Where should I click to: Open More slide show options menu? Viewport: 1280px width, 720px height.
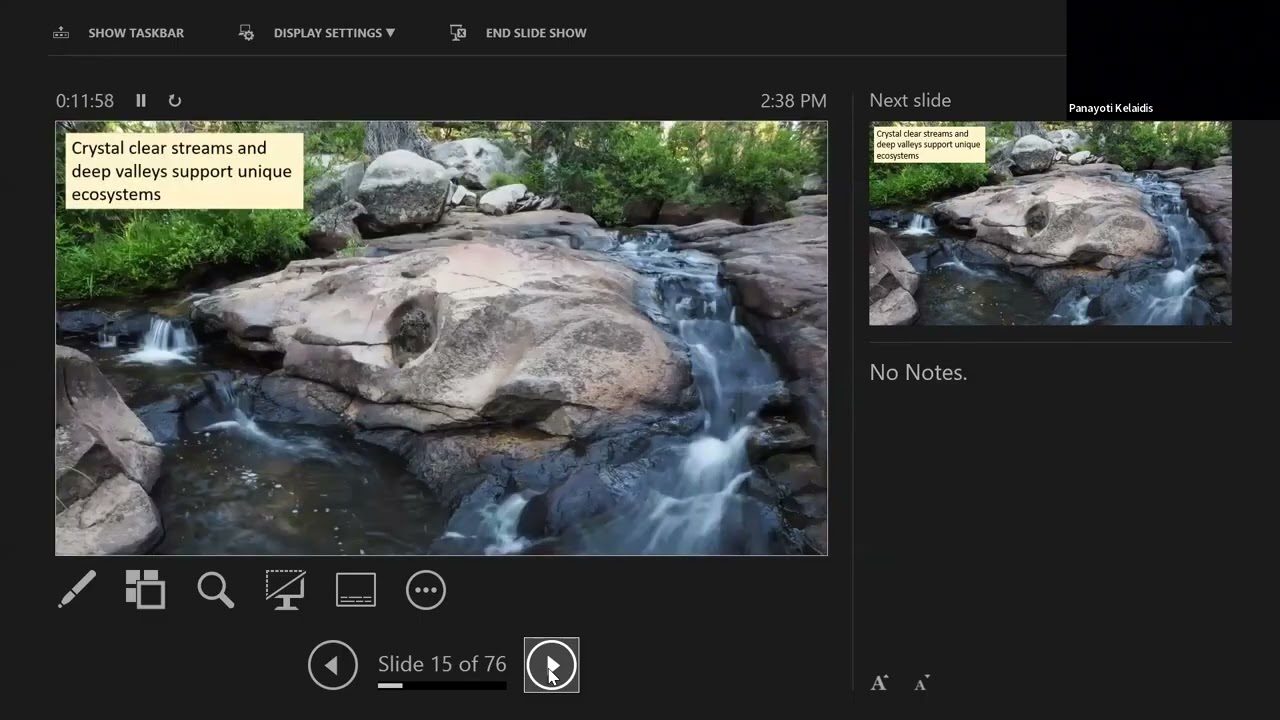tap(426, 590)
